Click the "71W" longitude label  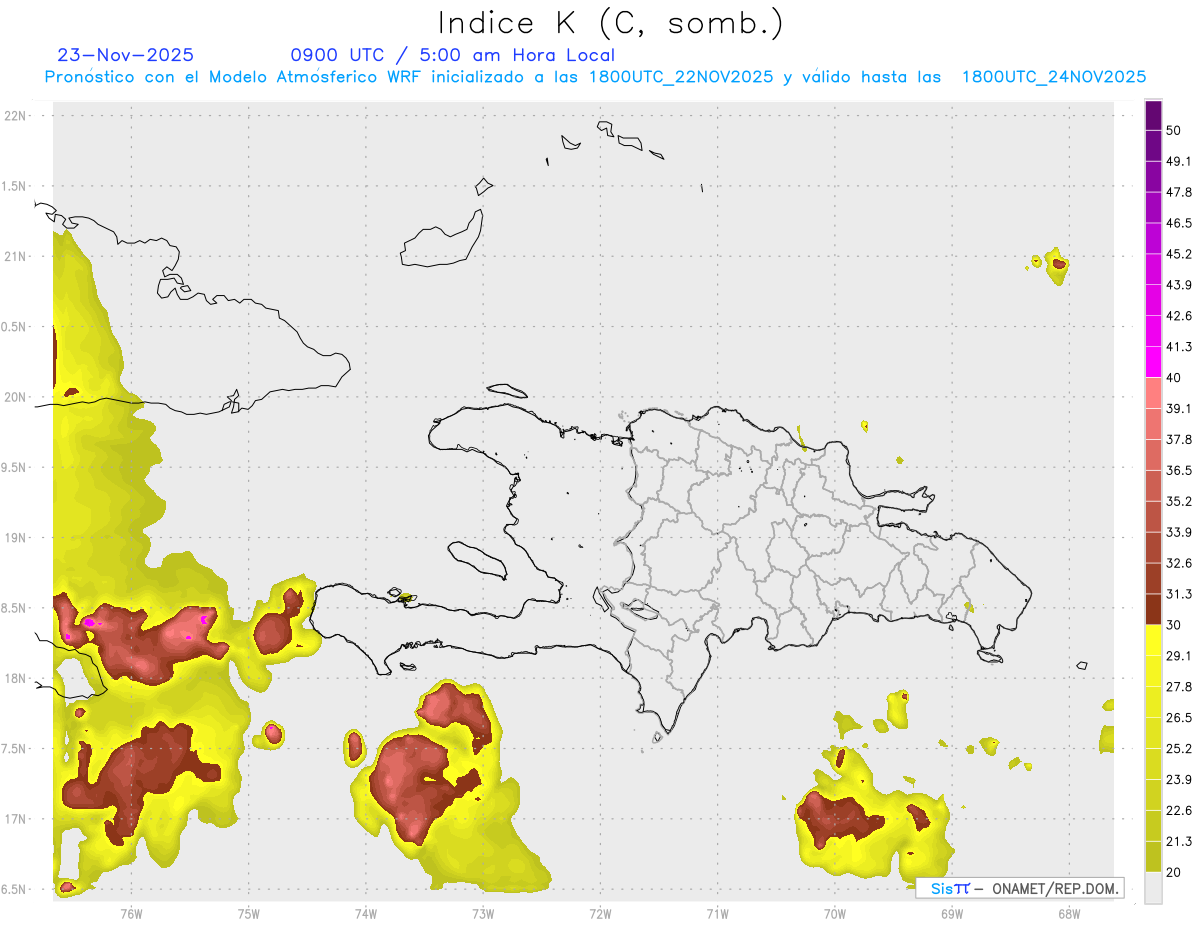coord(717,914)
